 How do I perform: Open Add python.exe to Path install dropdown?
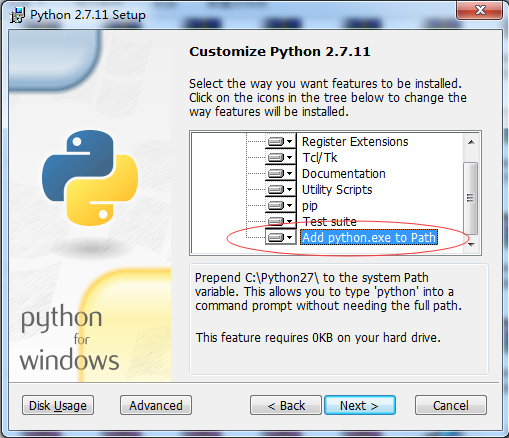280,237
